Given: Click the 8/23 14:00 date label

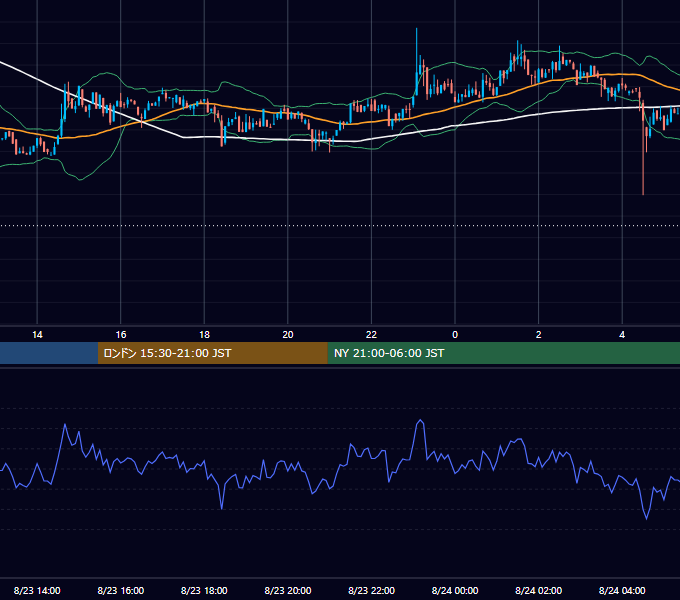Looking at the screenshot, I should click(x=37, y=590).
